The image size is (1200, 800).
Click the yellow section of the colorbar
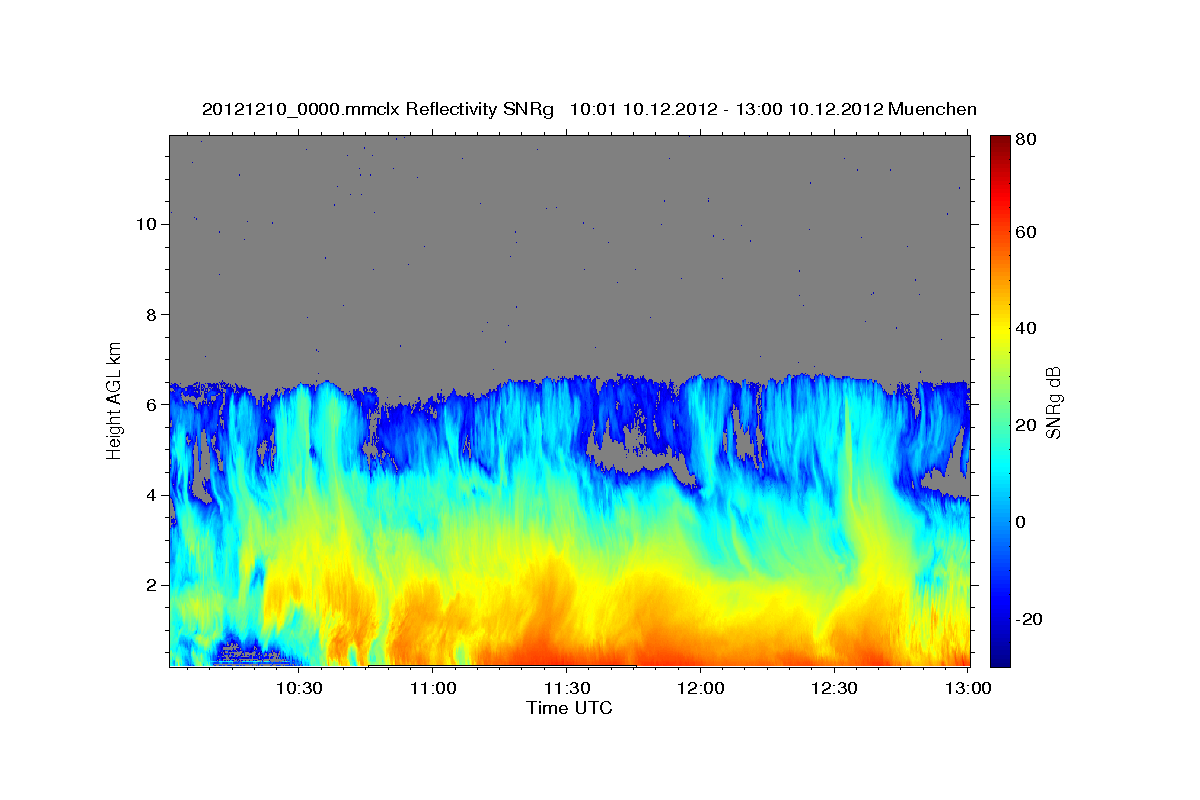(x=1000, y=330)
